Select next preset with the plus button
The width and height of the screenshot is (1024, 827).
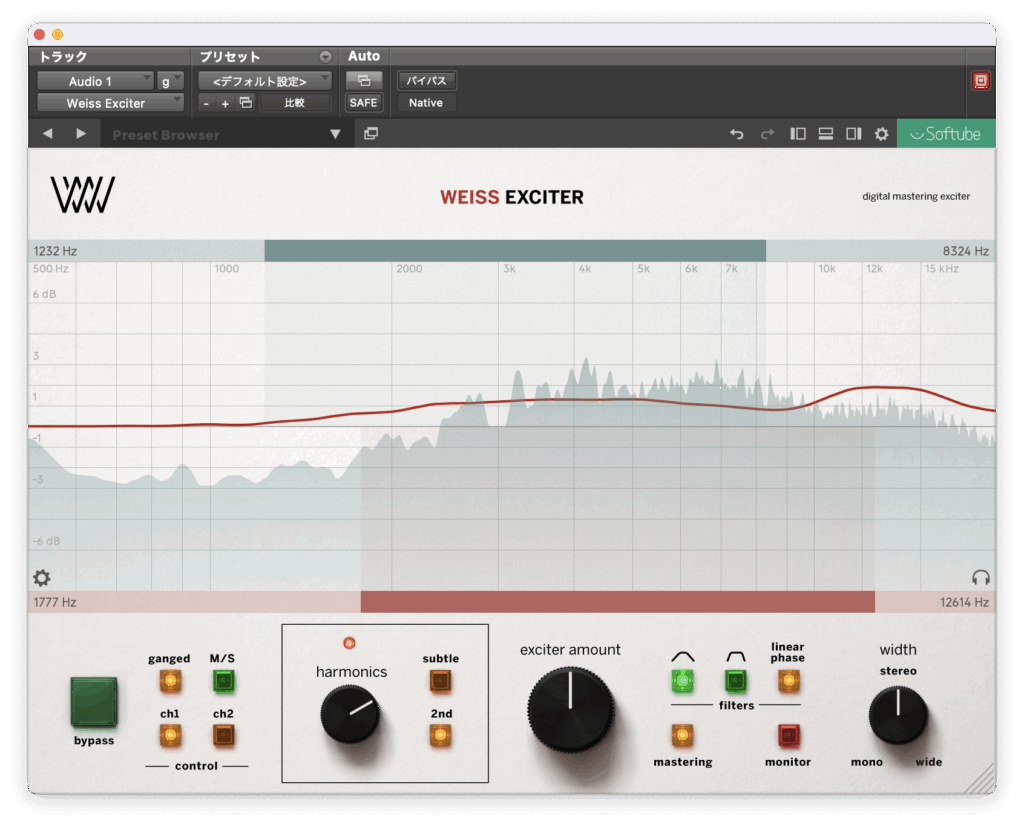[225, 103]
